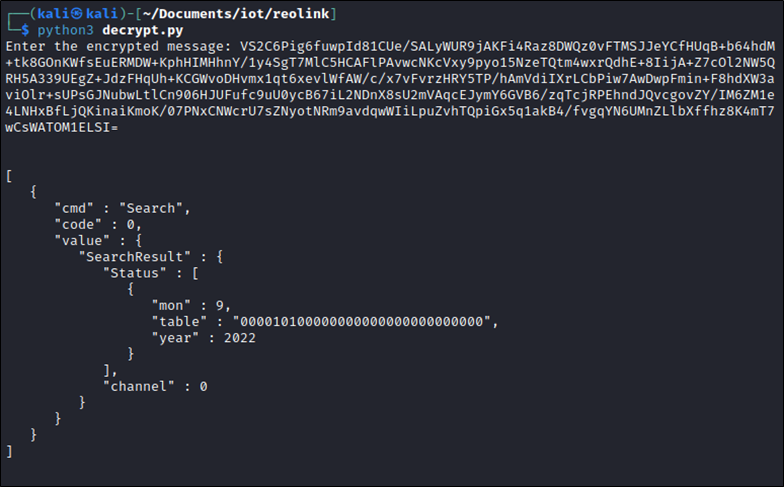Click the year value 2022
784x487 pixels.
pyautogui.click(x=240, y=338)
